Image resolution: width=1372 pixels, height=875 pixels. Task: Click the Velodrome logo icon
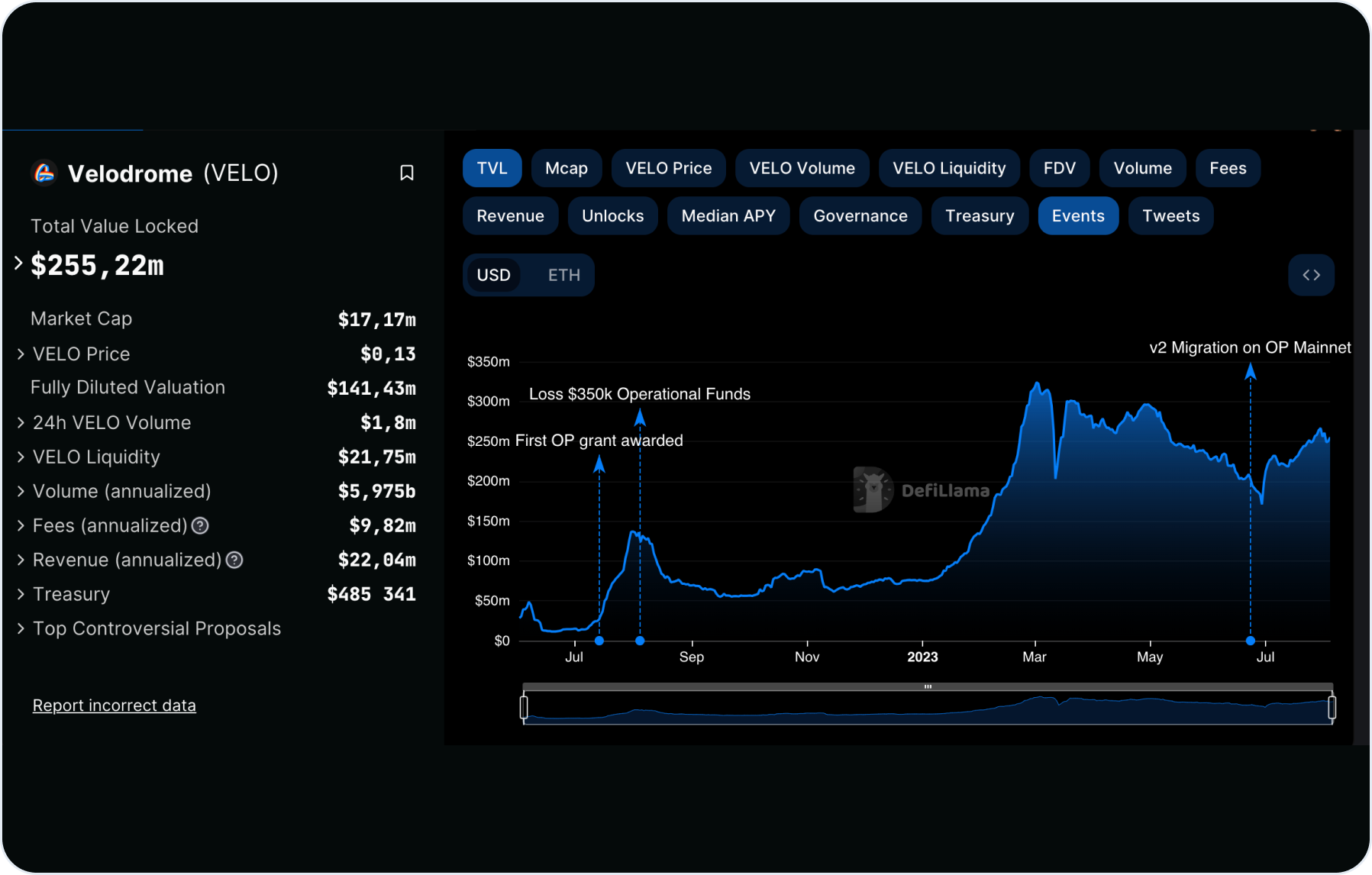(x=45, y=173)
